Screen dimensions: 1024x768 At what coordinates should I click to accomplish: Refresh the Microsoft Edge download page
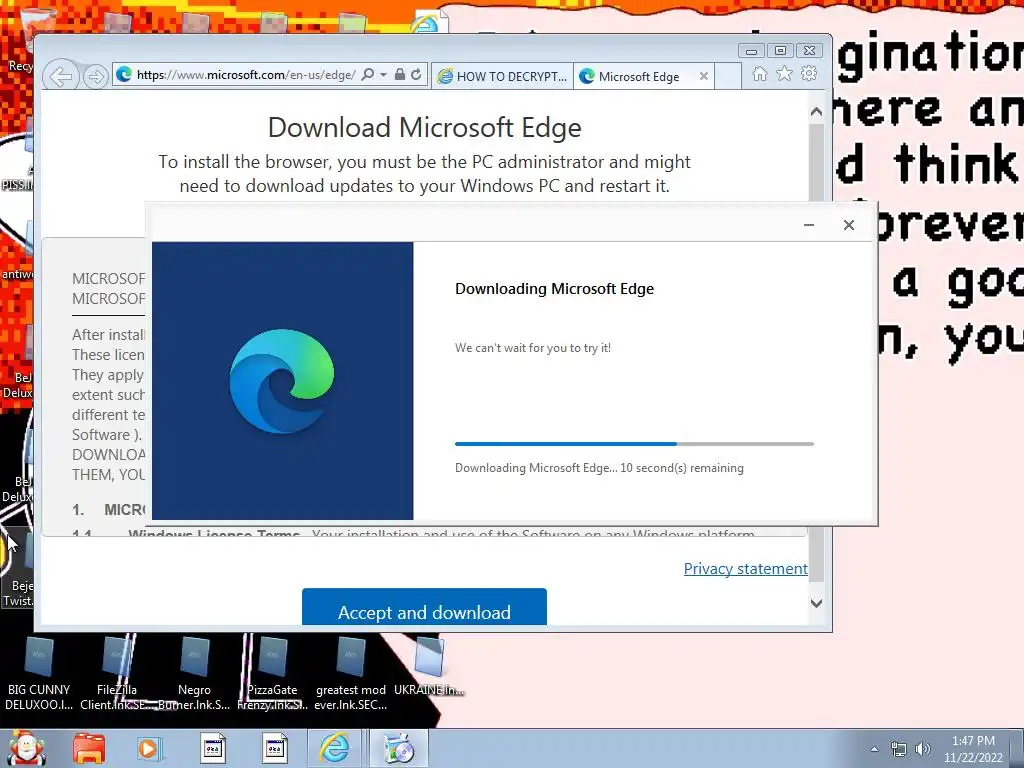tap(416, 74)
